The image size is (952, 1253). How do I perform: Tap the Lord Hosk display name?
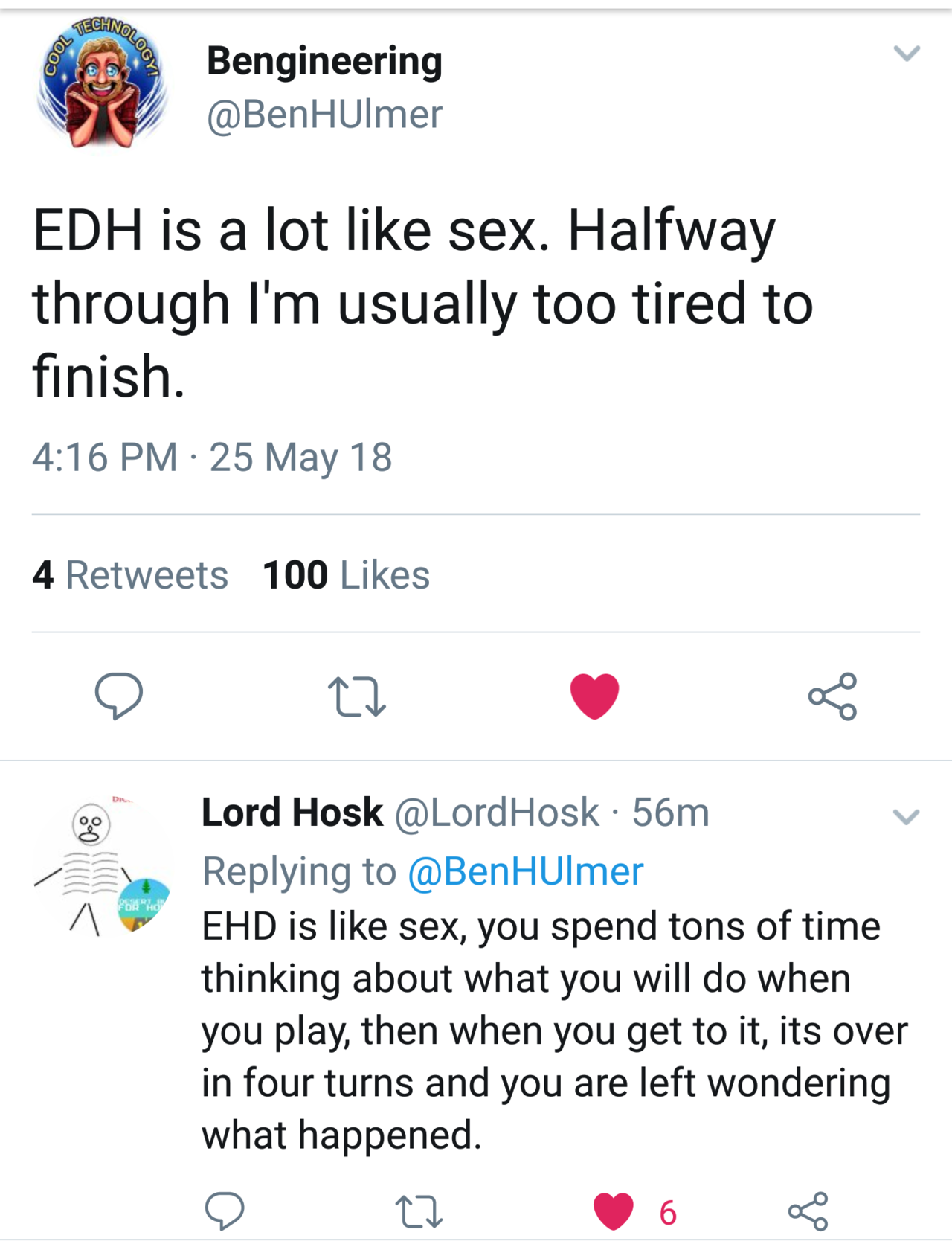(x=292, y=812)
